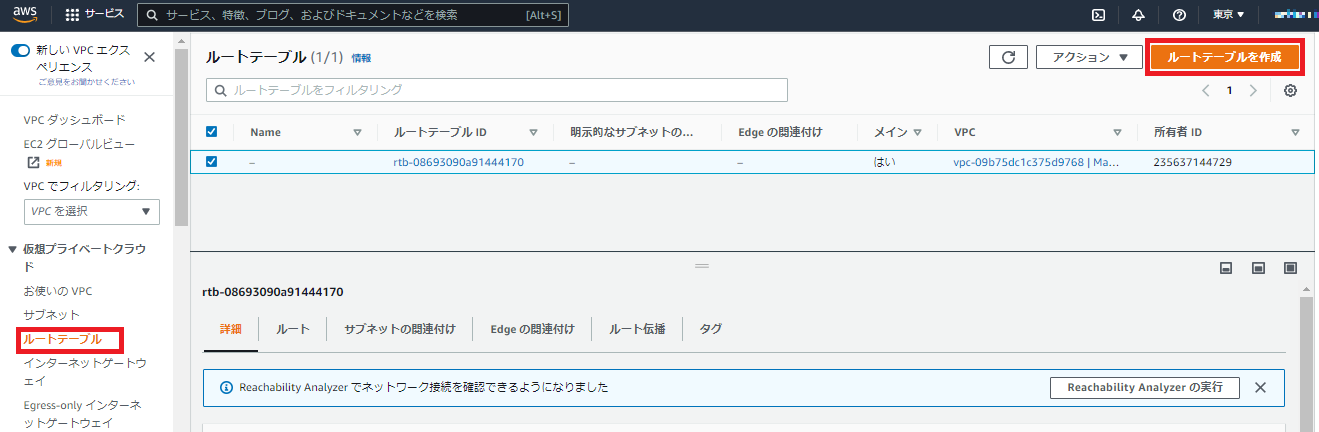Click the ルートテーブルを作成 button
1319x432 pixels.
point(1224,57)
